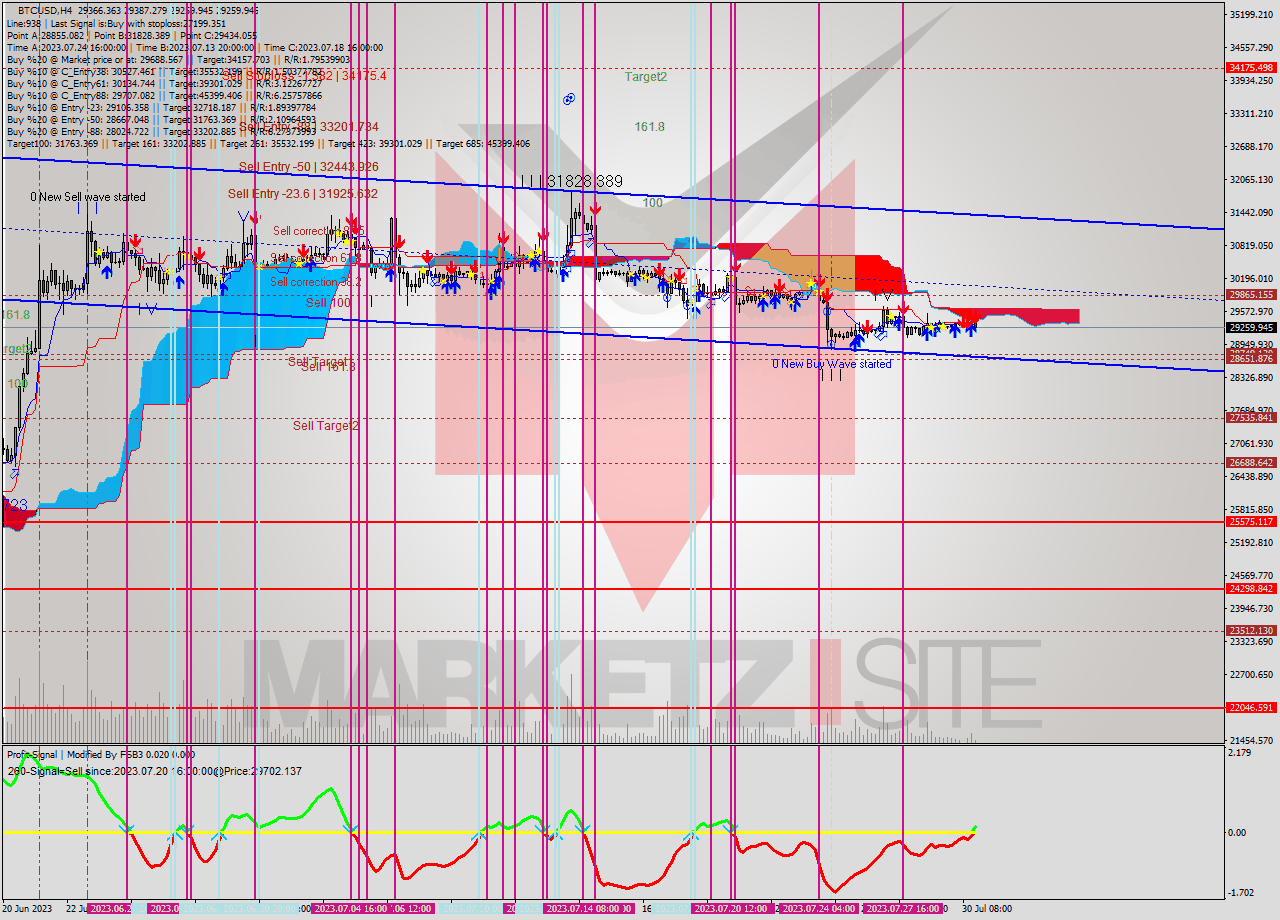Image resolution: width=1280 pixels, height=920 pixels.
Task: Click the '0 New Buy Wave started' label
Action: [831, 364]
